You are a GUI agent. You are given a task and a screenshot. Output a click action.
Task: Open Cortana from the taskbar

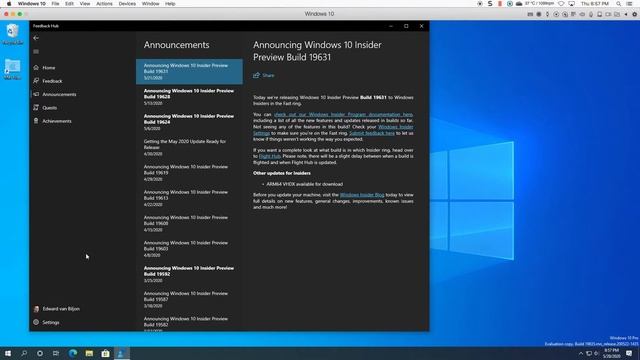pos(40,353)
